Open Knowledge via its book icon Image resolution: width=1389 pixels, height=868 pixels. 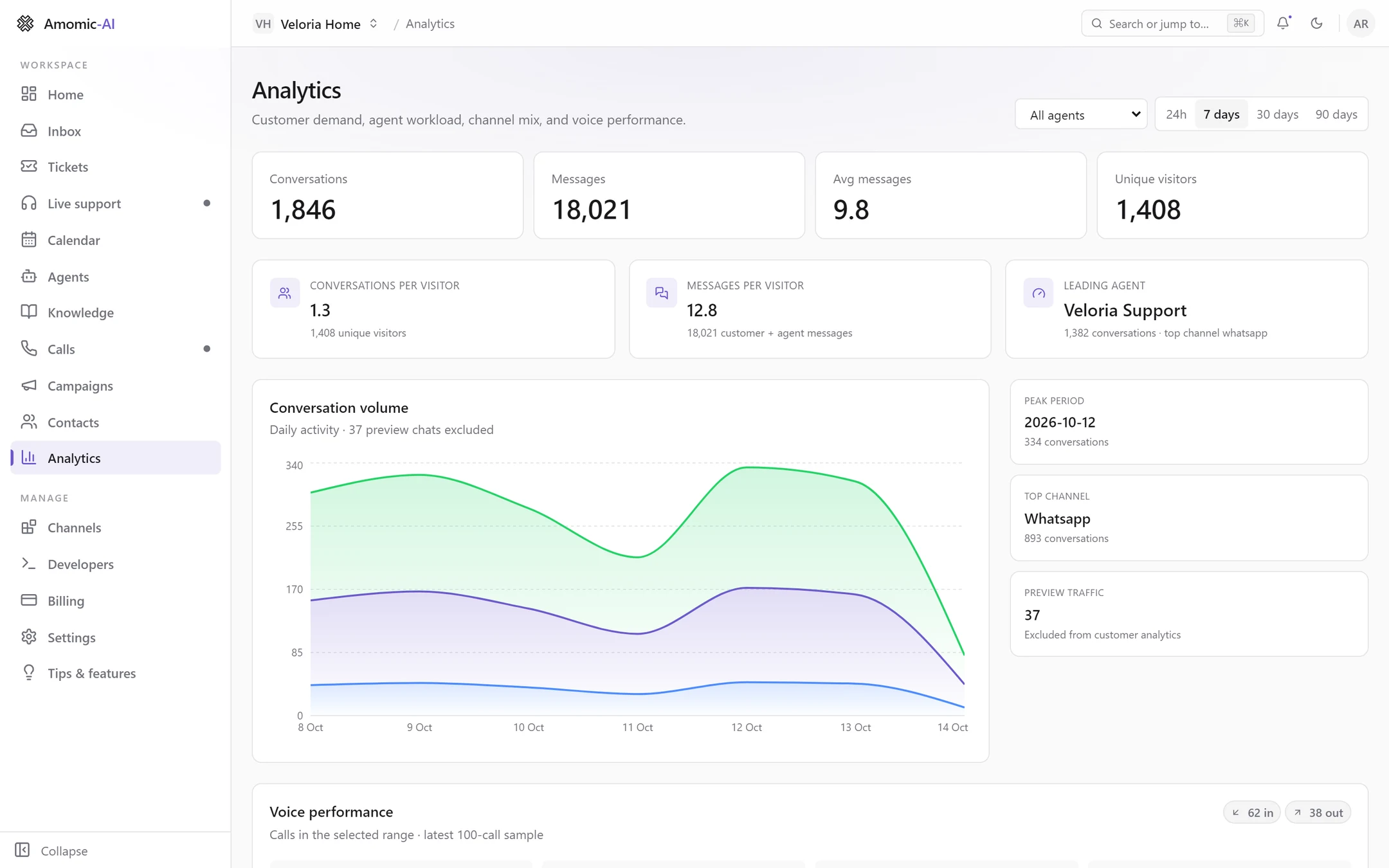point(29,312)
